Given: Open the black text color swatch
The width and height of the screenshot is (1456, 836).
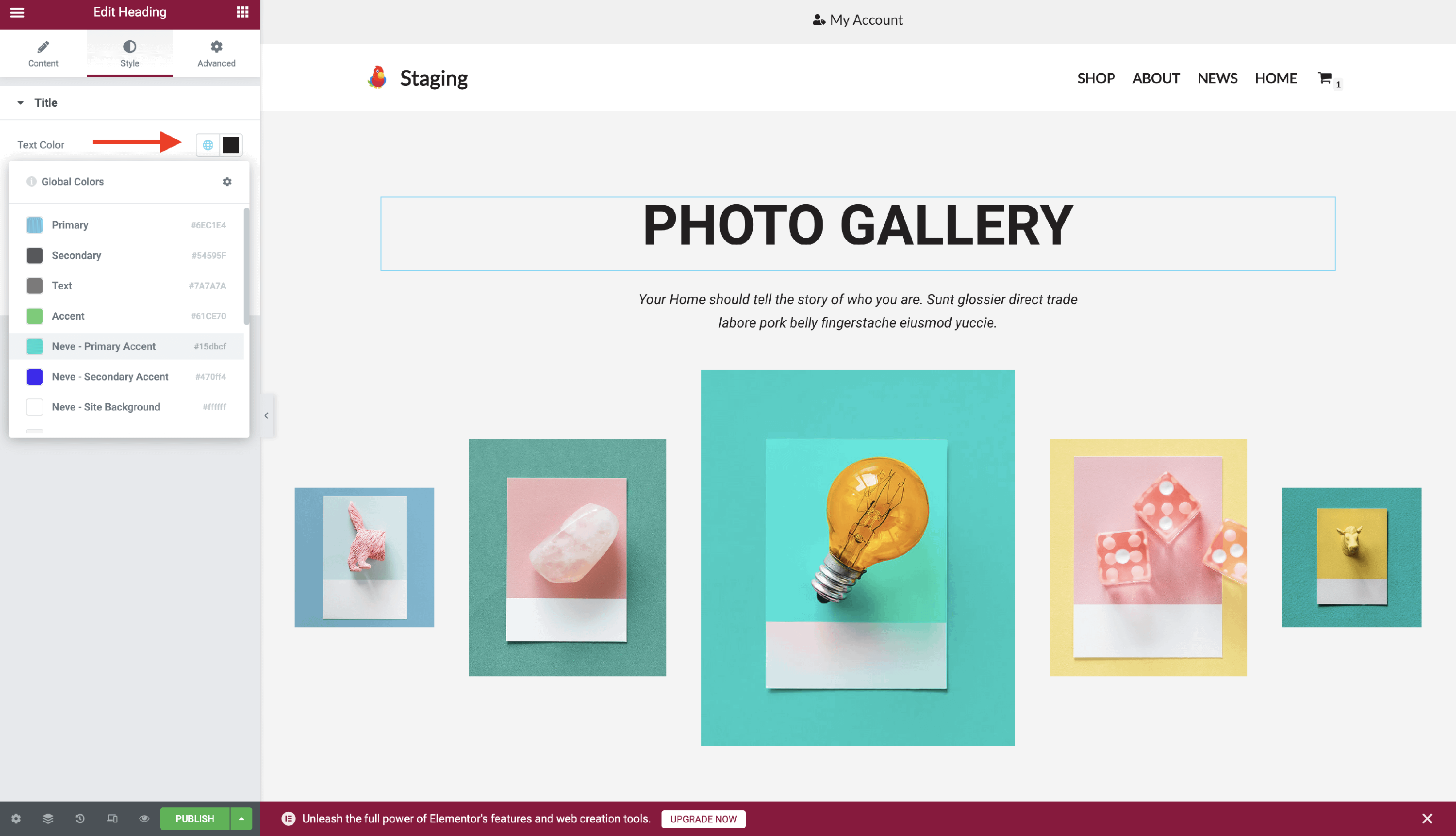Looking at the screenshot, I should [x=231, y=145].
